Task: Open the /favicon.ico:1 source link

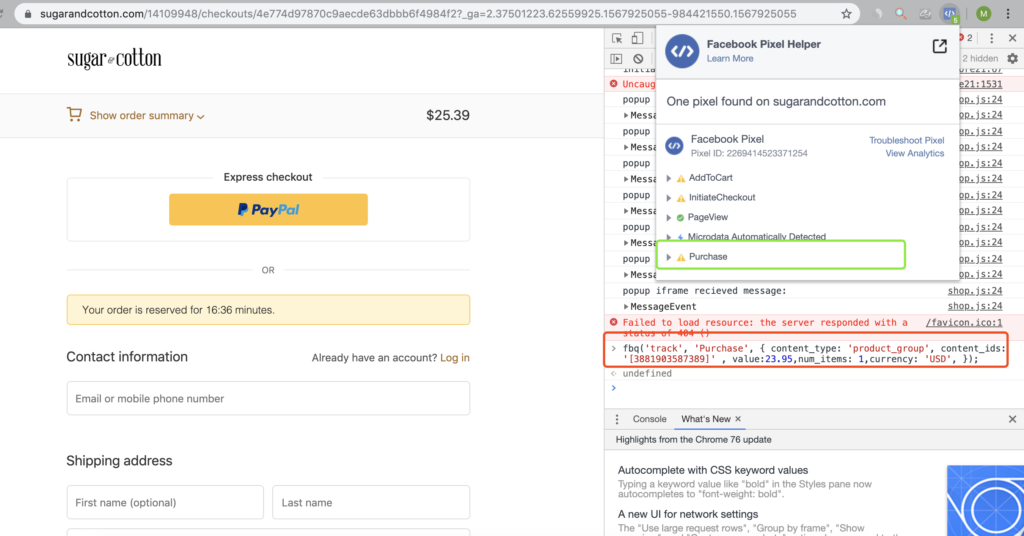Action: [963, 323]
